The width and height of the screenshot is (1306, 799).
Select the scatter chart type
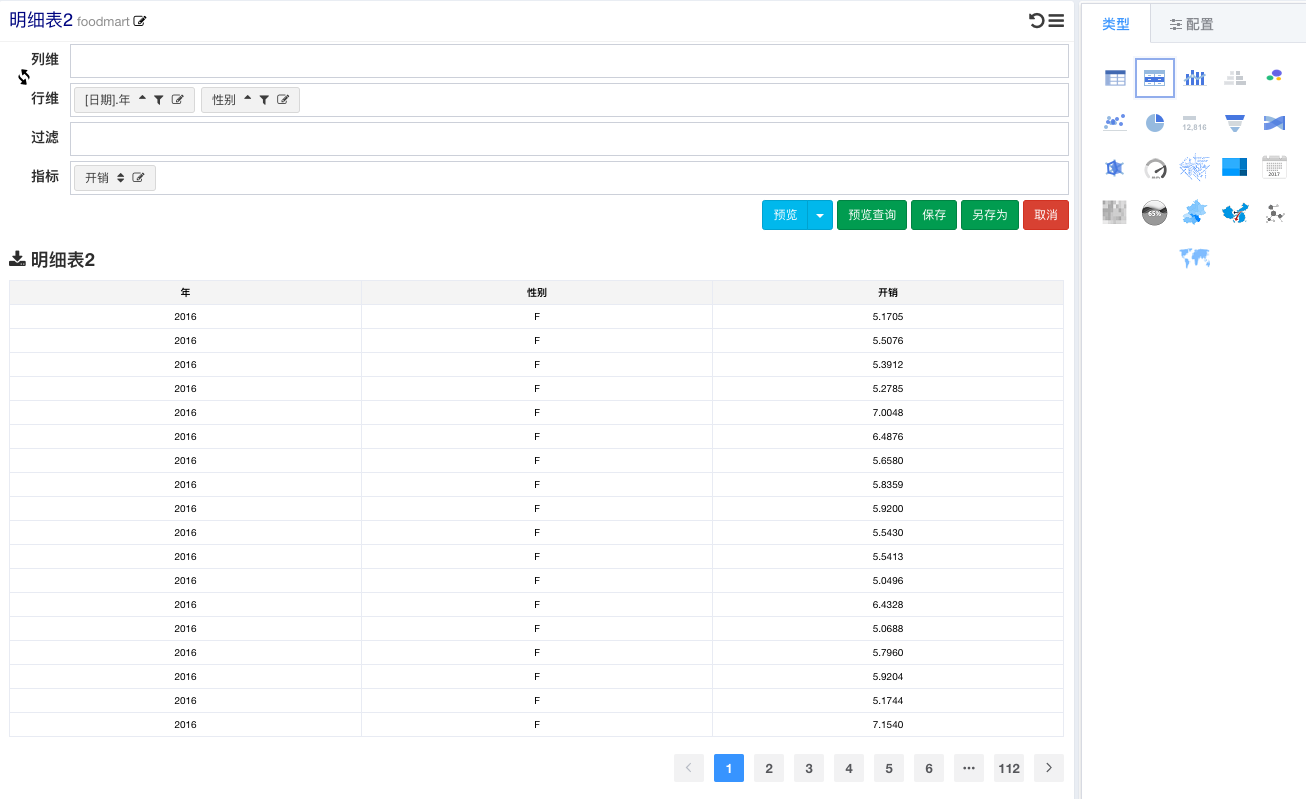coord(1114,122)
